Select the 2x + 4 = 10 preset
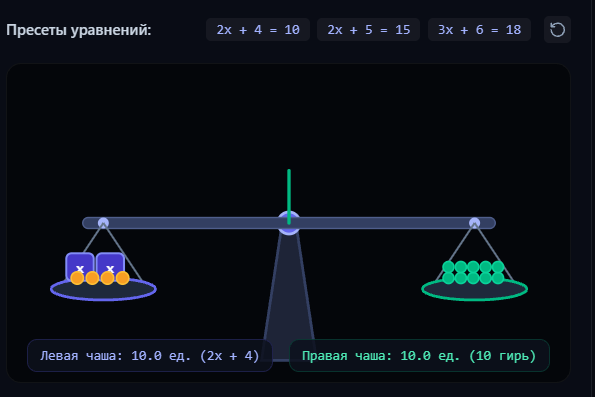595x397 pixels. [258, 30]
